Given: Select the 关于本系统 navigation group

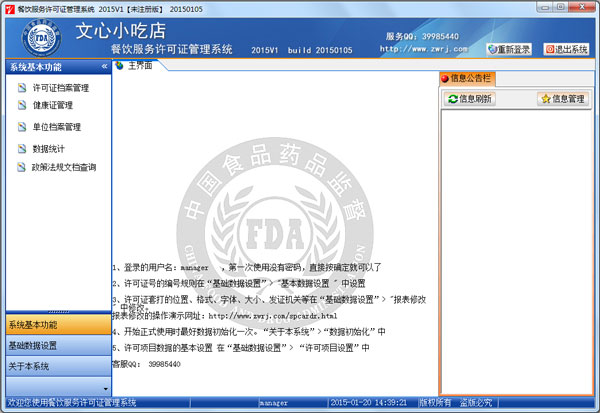Looking at the screenshot, I should pyautogui.click(x=59, y=366).
